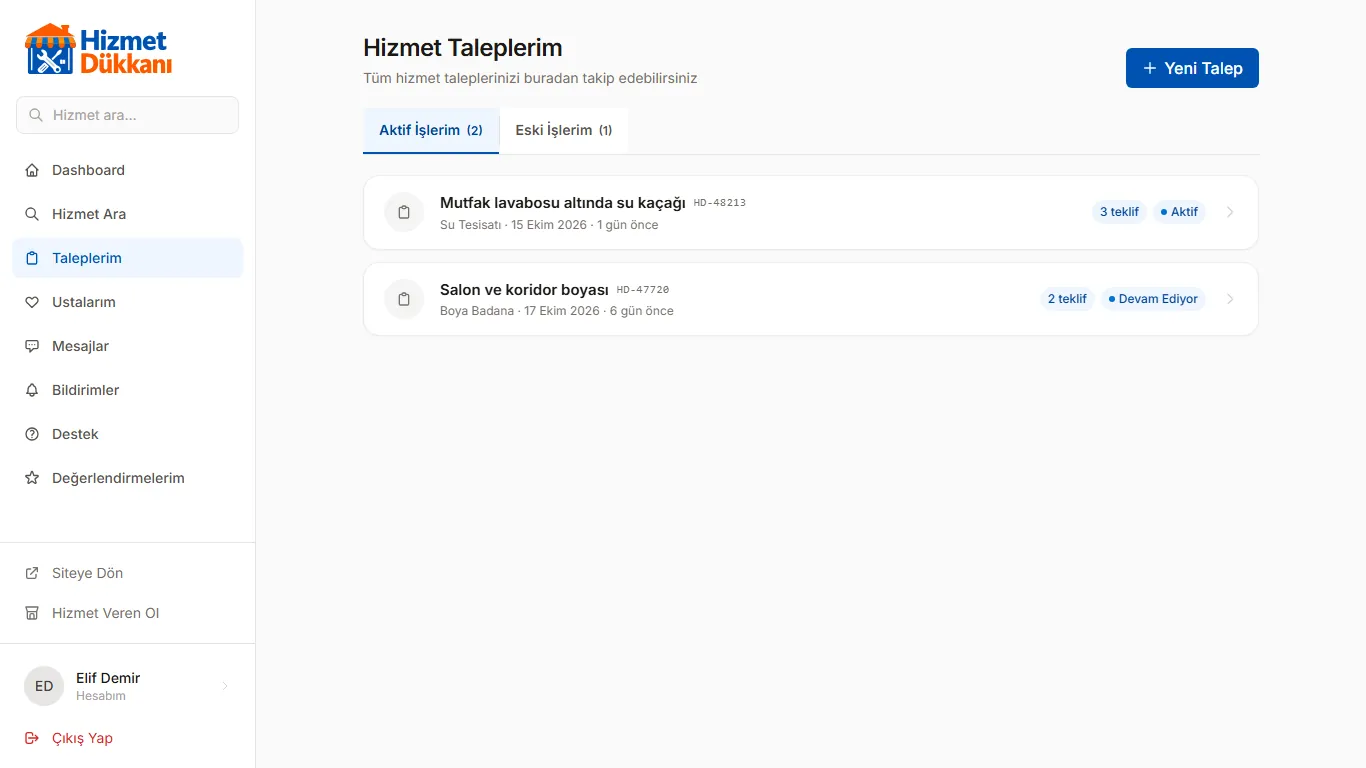Screen dimensions: 1366x768
Task: Select Taleplerim in sidebar
Action: pyautogui.click(x=128, y=258)
